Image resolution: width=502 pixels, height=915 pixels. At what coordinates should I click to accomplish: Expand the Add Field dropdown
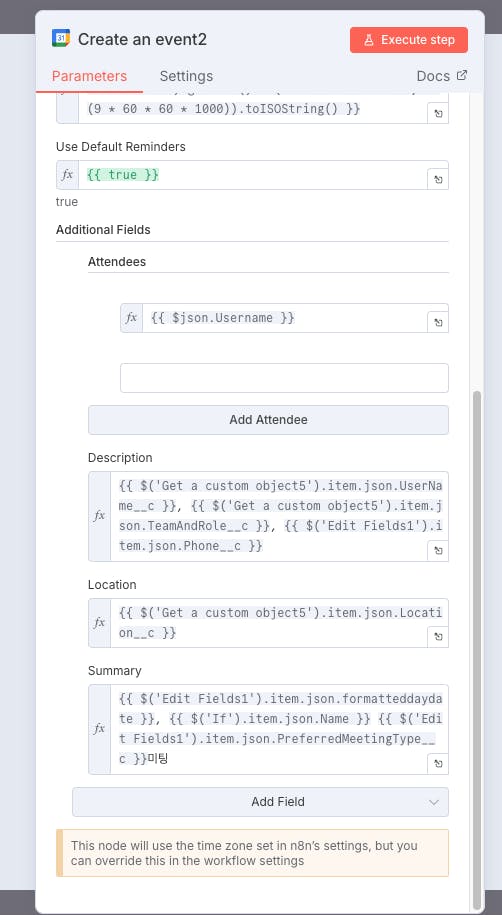pyautogui.click(x=260, y=802)
